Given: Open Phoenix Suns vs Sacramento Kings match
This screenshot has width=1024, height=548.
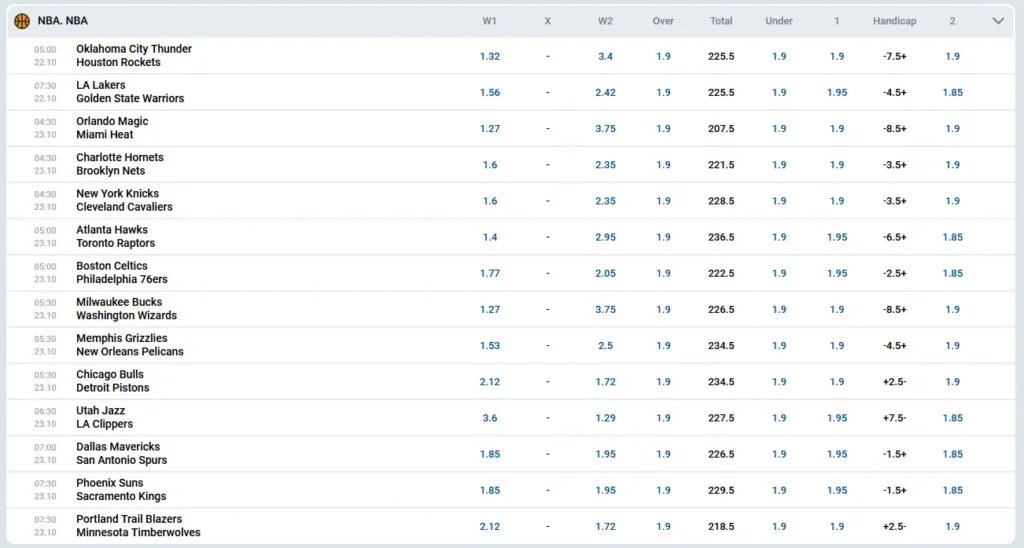Looking at the screenshot, I should (121, 490).
